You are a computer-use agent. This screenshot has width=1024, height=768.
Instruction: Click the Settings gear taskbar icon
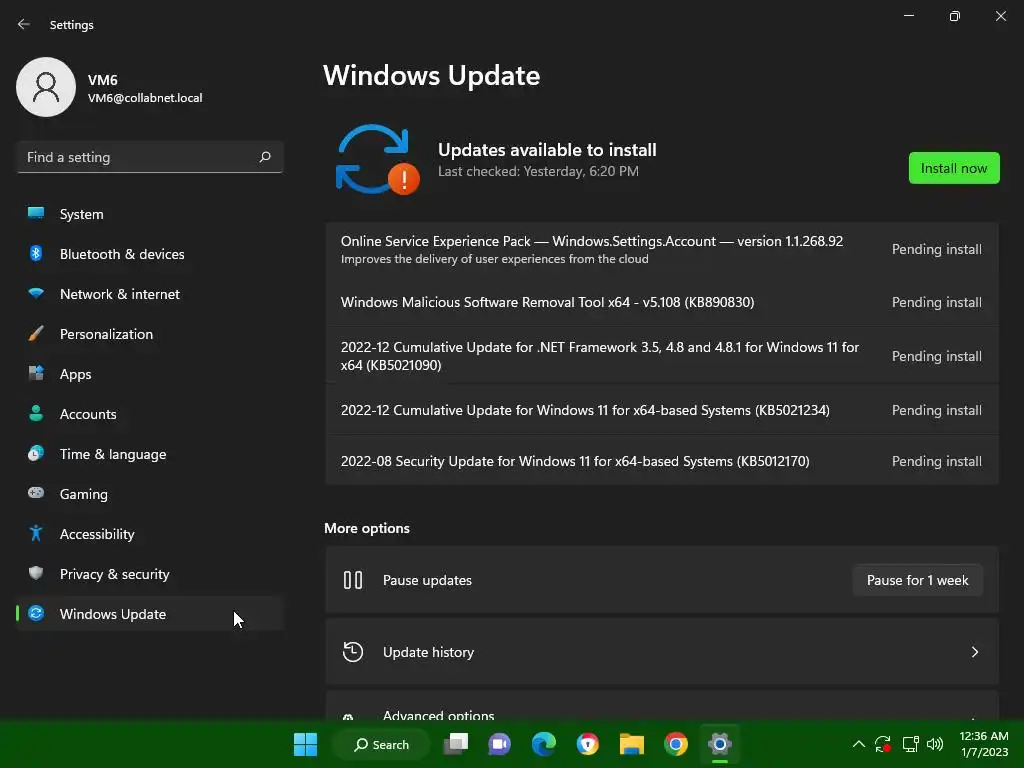(x=720, y=744)
